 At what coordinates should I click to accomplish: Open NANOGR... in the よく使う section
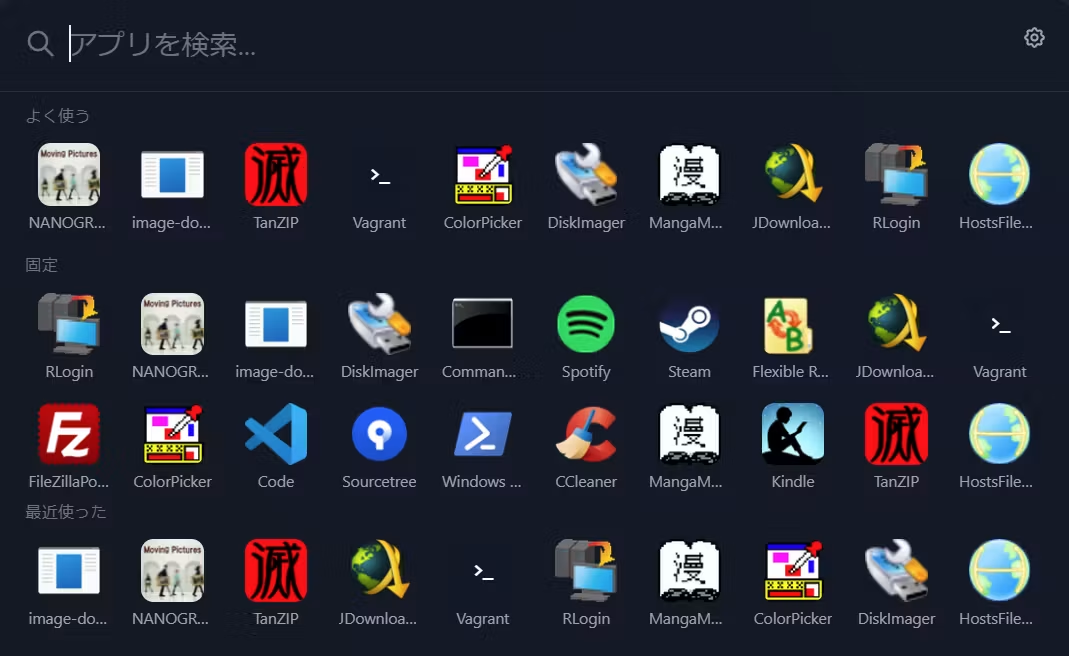pyautogui.click(x=68, y=187)
